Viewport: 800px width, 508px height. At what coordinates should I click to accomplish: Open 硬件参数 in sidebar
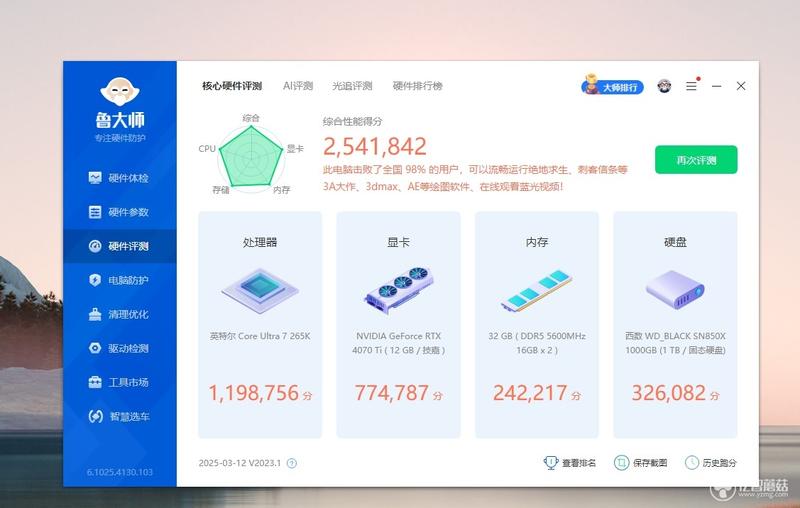click(120, 212)
